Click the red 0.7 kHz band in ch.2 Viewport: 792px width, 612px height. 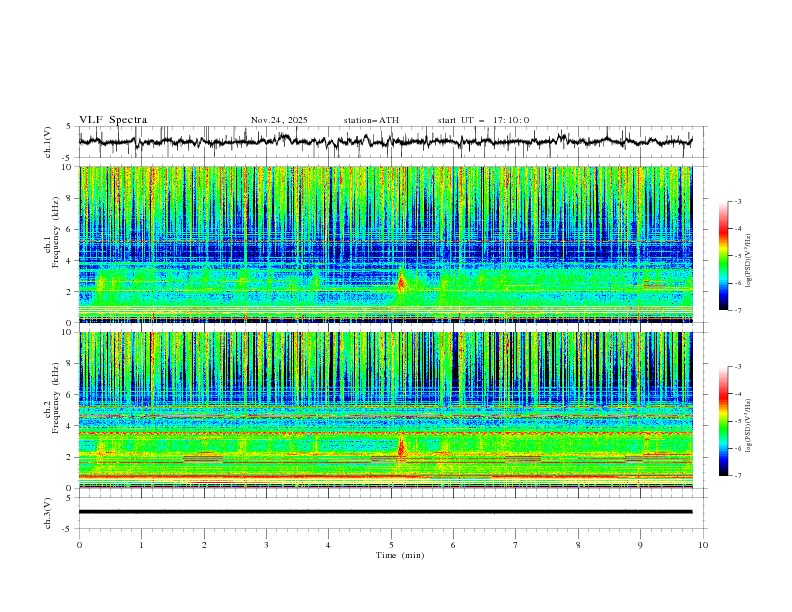pos(385,477)
